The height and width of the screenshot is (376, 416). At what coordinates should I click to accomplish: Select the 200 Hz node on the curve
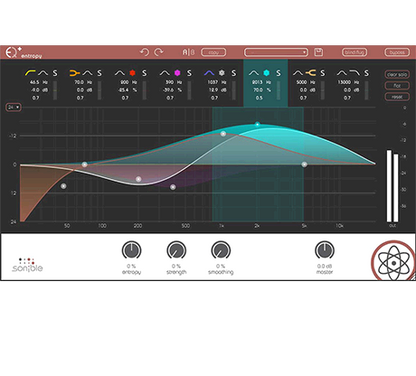139,179
